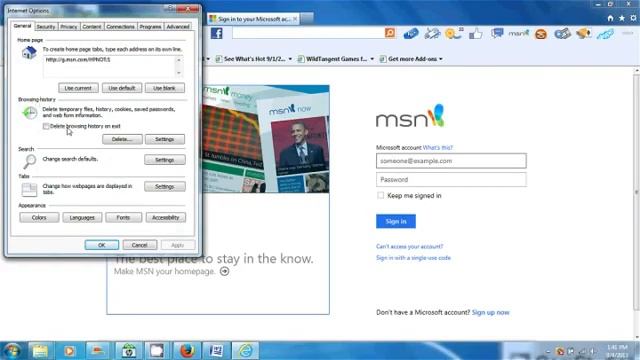Expand Get more Add-ons dropdown arrow
Viewport: 640px width, 360px height.
441,59
